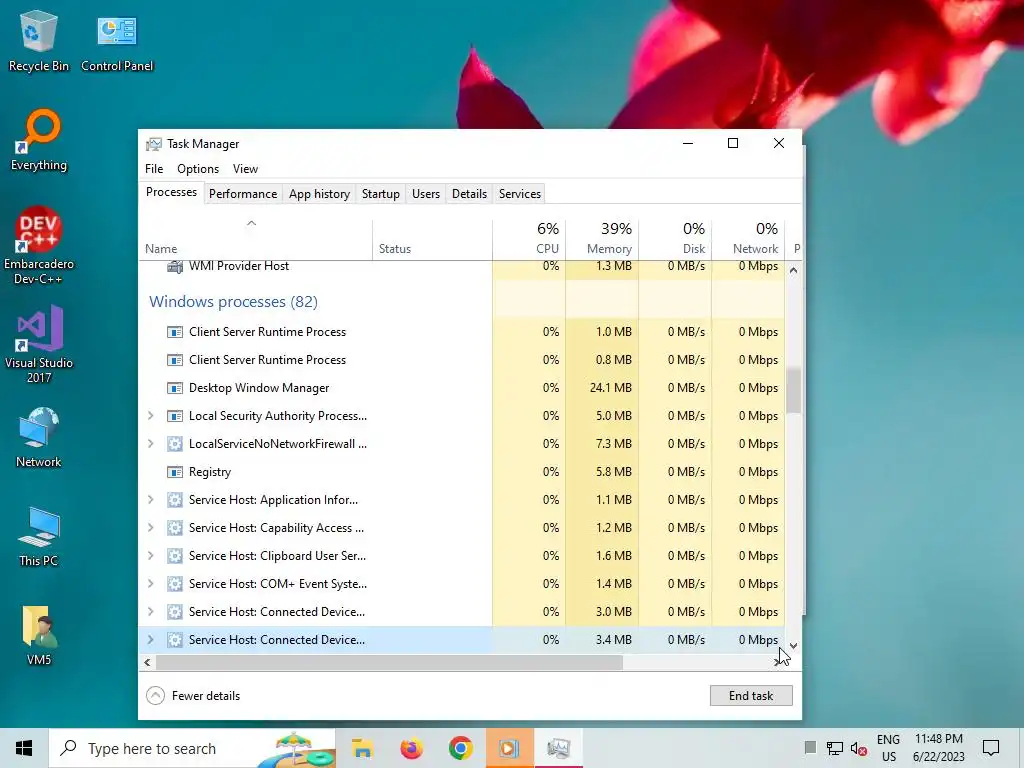Launch Firefox from the taskbar

[411, 748]
